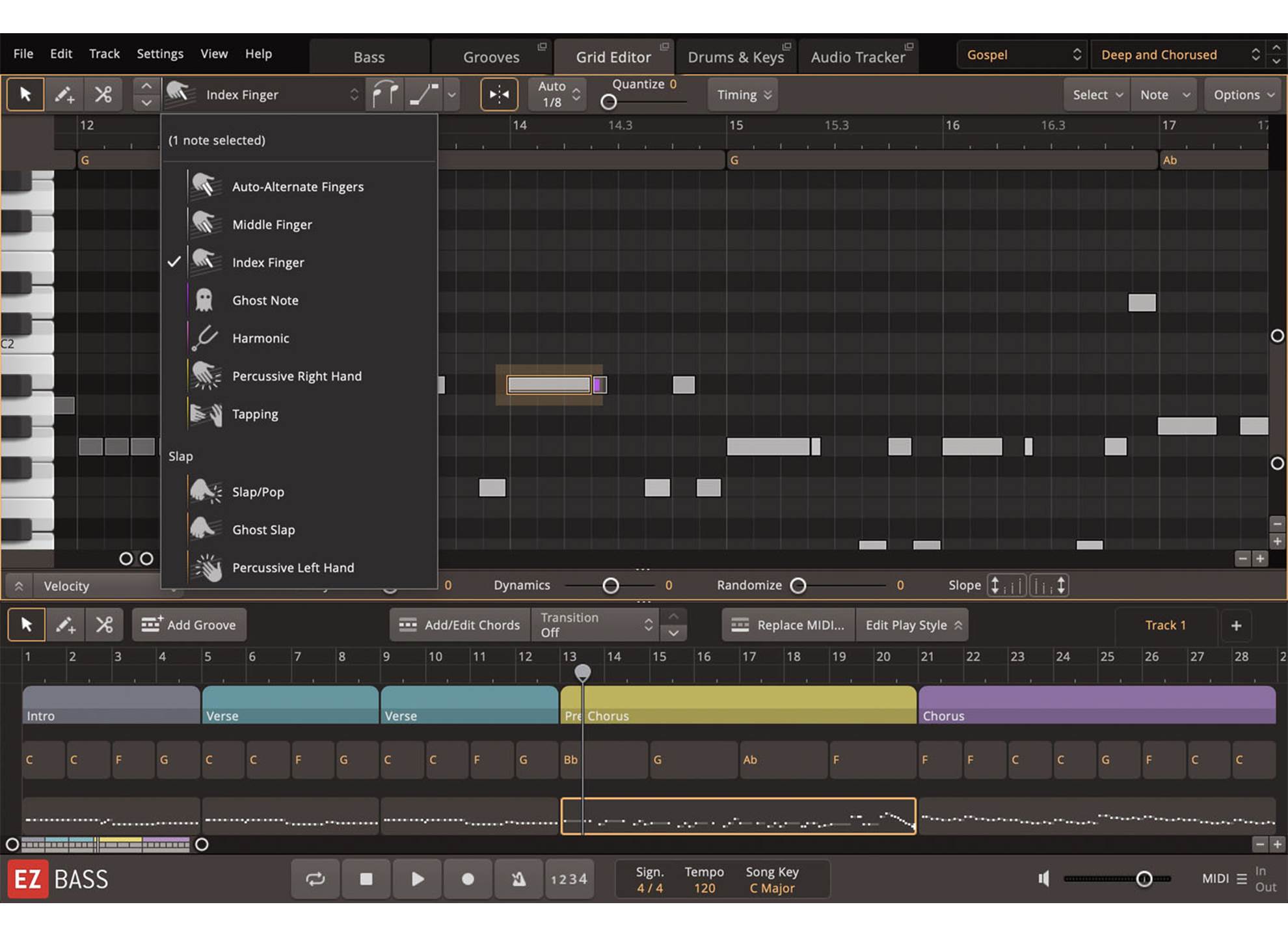Click the Add Groove button
This screenshot has width=1288, height=937.
[x=189, y=625]
